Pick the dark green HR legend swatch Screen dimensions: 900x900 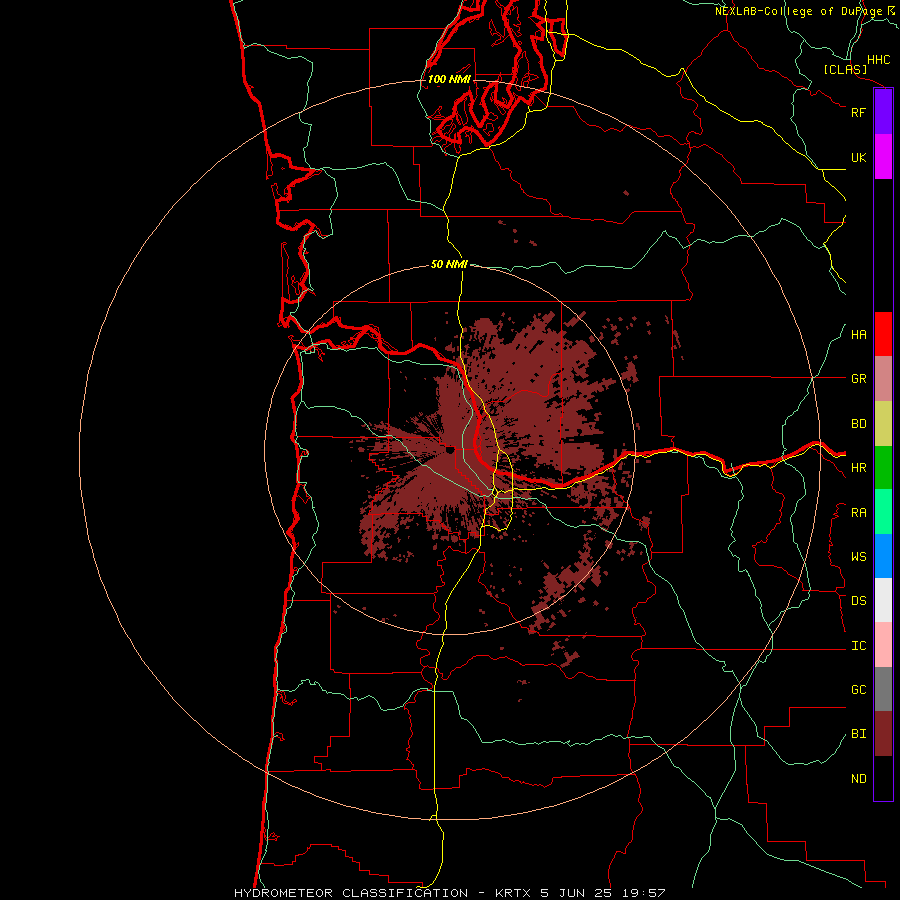883,468
